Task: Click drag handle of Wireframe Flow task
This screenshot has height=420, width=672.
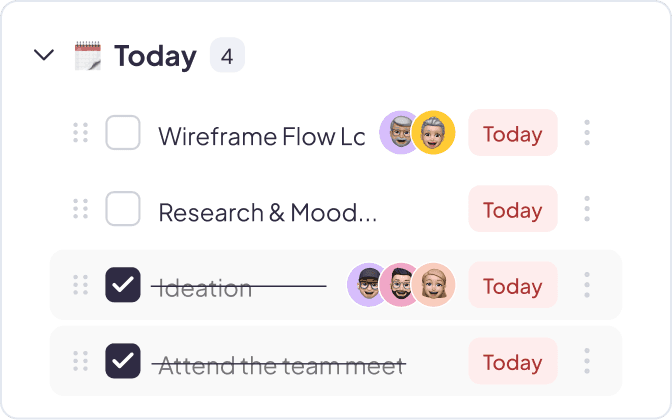Action: [x=81, y=133]
